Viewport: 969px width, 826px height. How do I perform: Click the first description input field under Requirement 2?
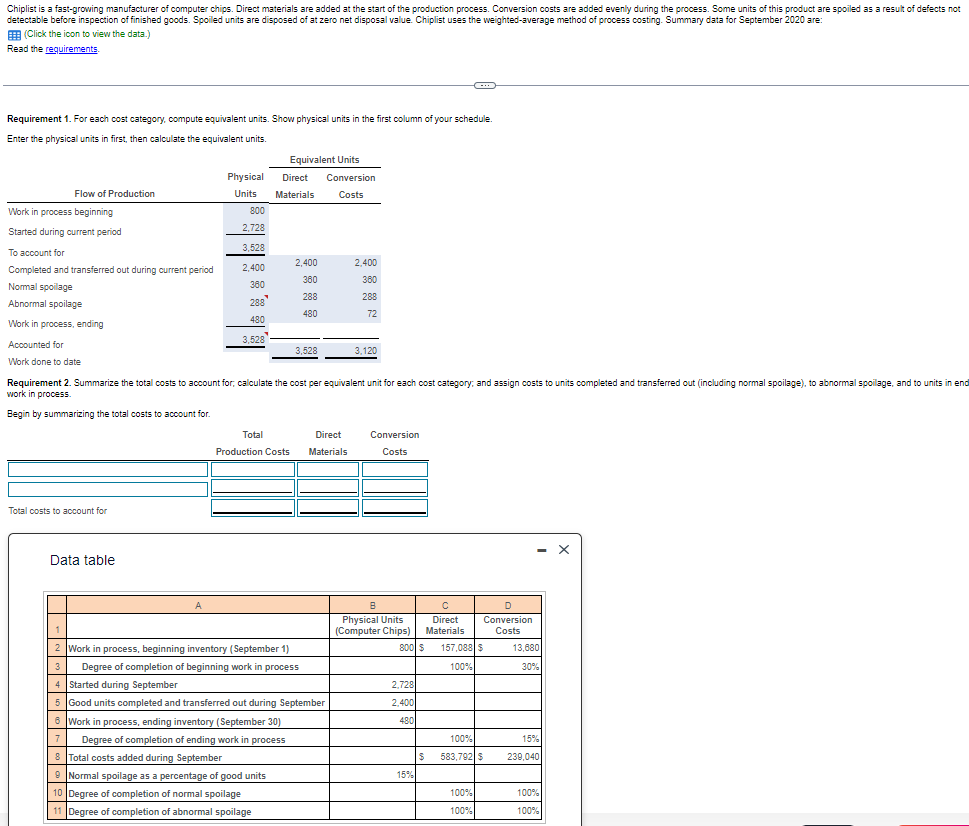[x=105, y=470]
